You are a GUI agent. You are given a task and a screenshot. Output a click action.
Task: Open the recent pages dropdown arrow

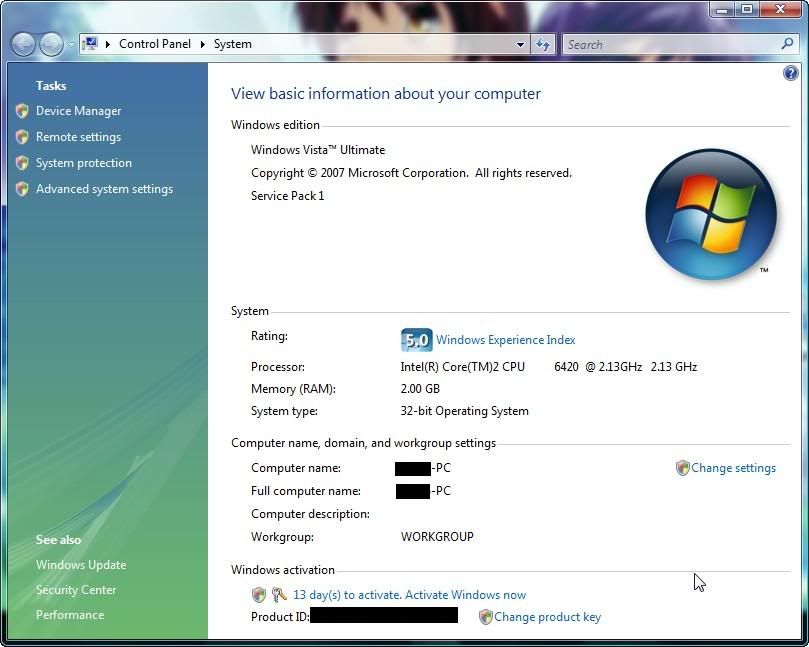(x=70, y=45)
